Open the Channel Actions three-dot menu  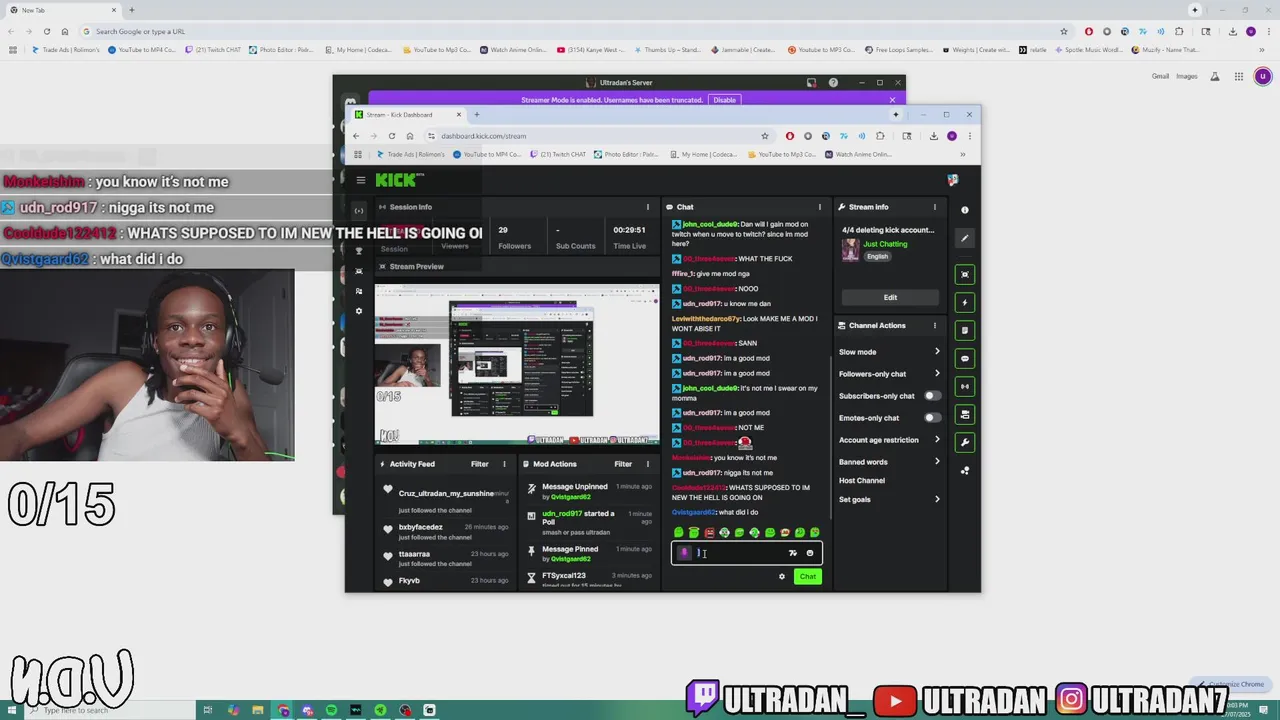tap(935, 326)
